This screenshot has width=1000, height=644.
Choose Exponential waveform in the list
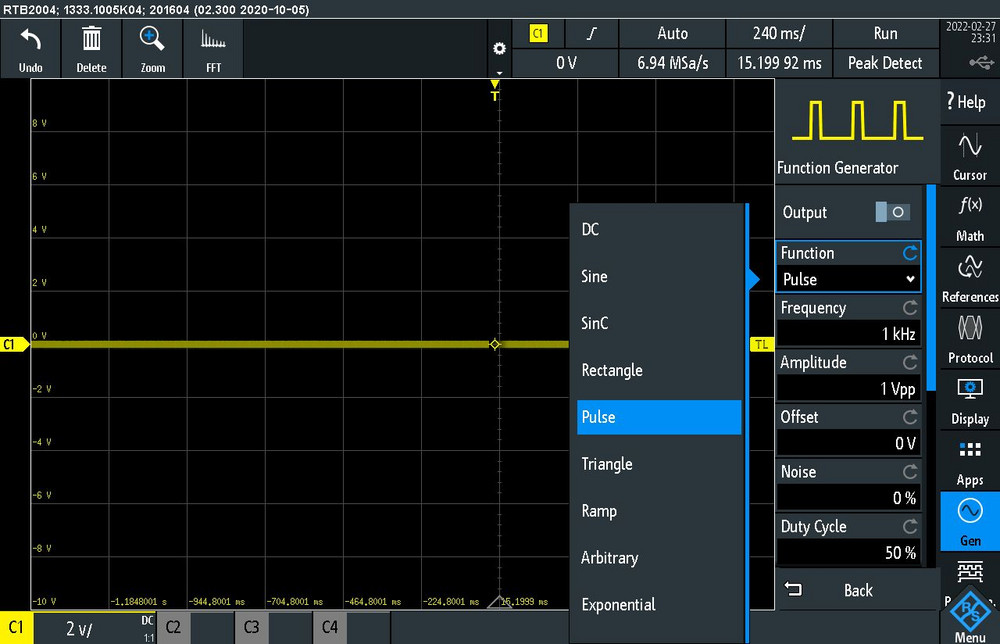[659, 604]
